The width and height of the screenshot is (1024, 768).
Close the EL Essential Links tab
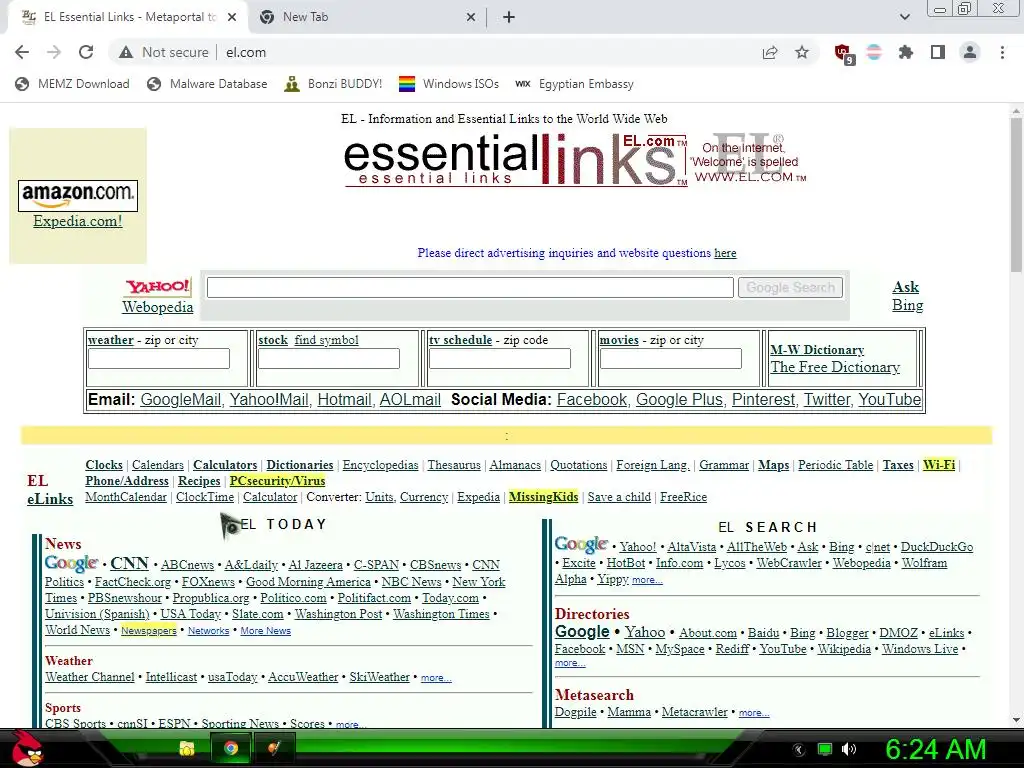[232, 18]
